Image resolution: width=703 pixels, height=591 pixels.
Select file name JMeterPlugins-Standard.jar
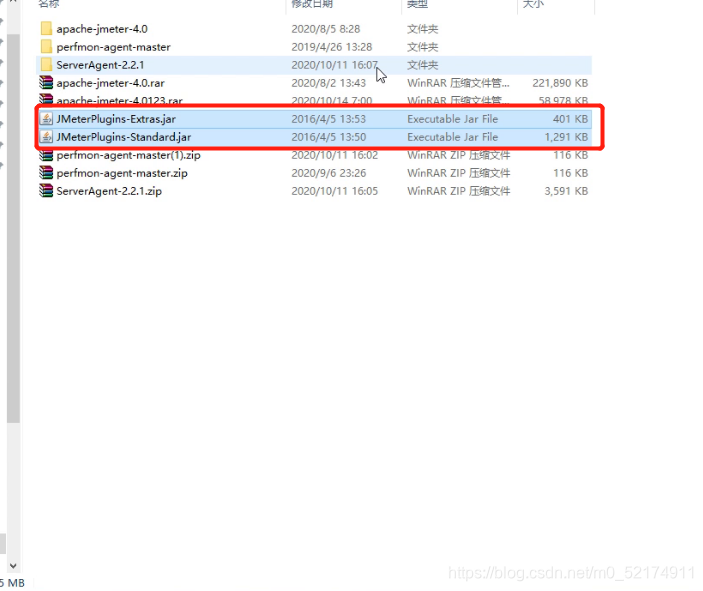pyautogui.click(x=124, y=137)
